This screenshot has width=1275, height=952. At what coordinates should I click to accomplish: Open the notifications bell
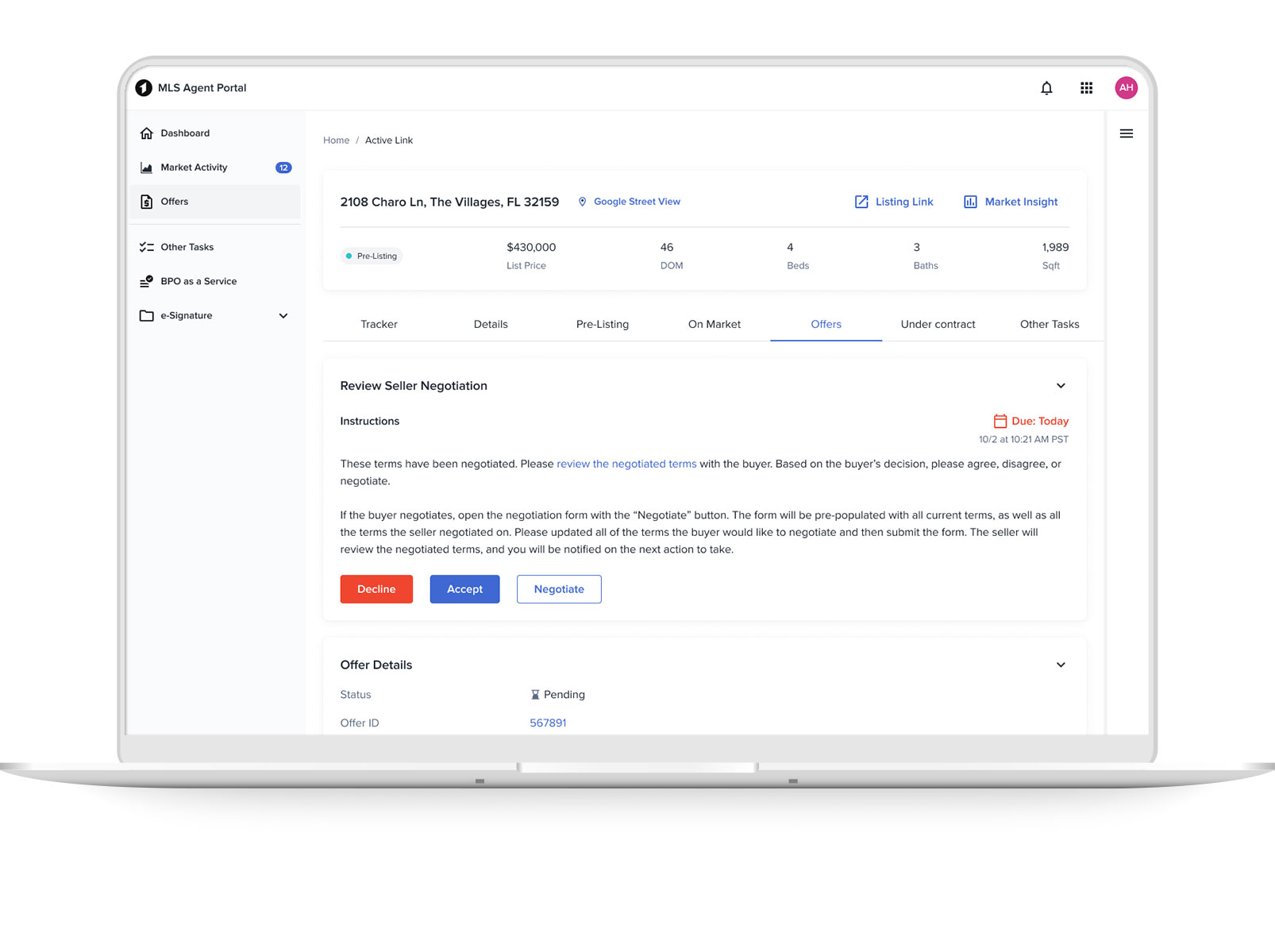coord(1046,88)
